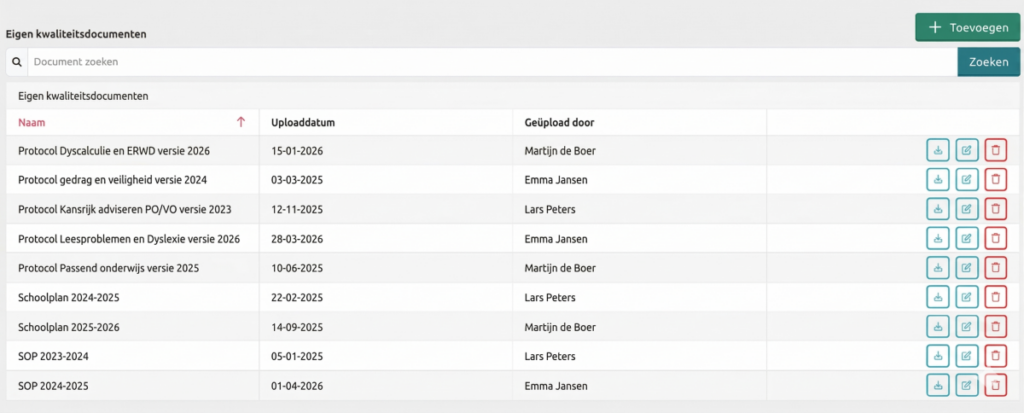Select 'Protocol Leesproblemen en Dyslexie versie 2026' name

pyautogui.click(x=129, y=239)
